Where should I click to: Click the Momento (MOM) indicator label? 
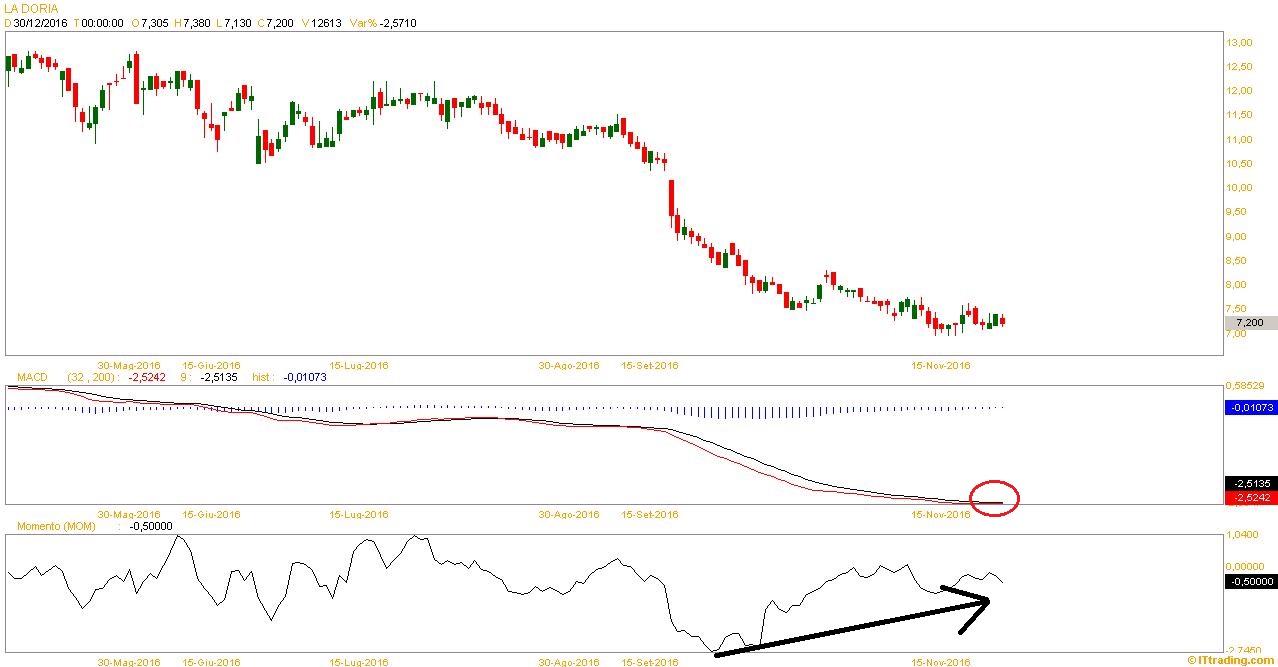click(x=51, y=526)
